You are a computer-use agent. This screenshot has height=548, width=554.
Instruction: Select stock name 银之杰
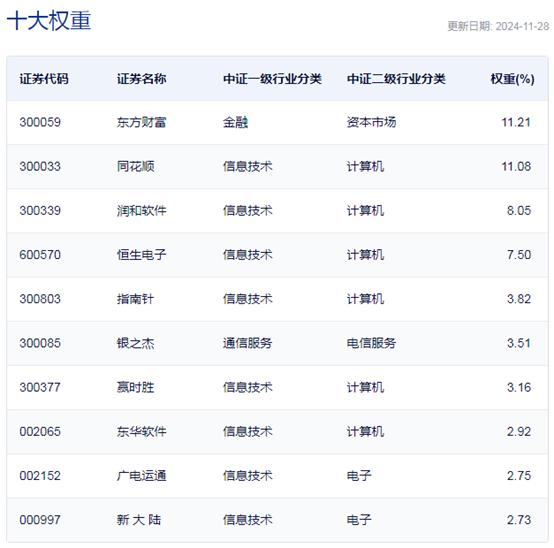[136, 343]
